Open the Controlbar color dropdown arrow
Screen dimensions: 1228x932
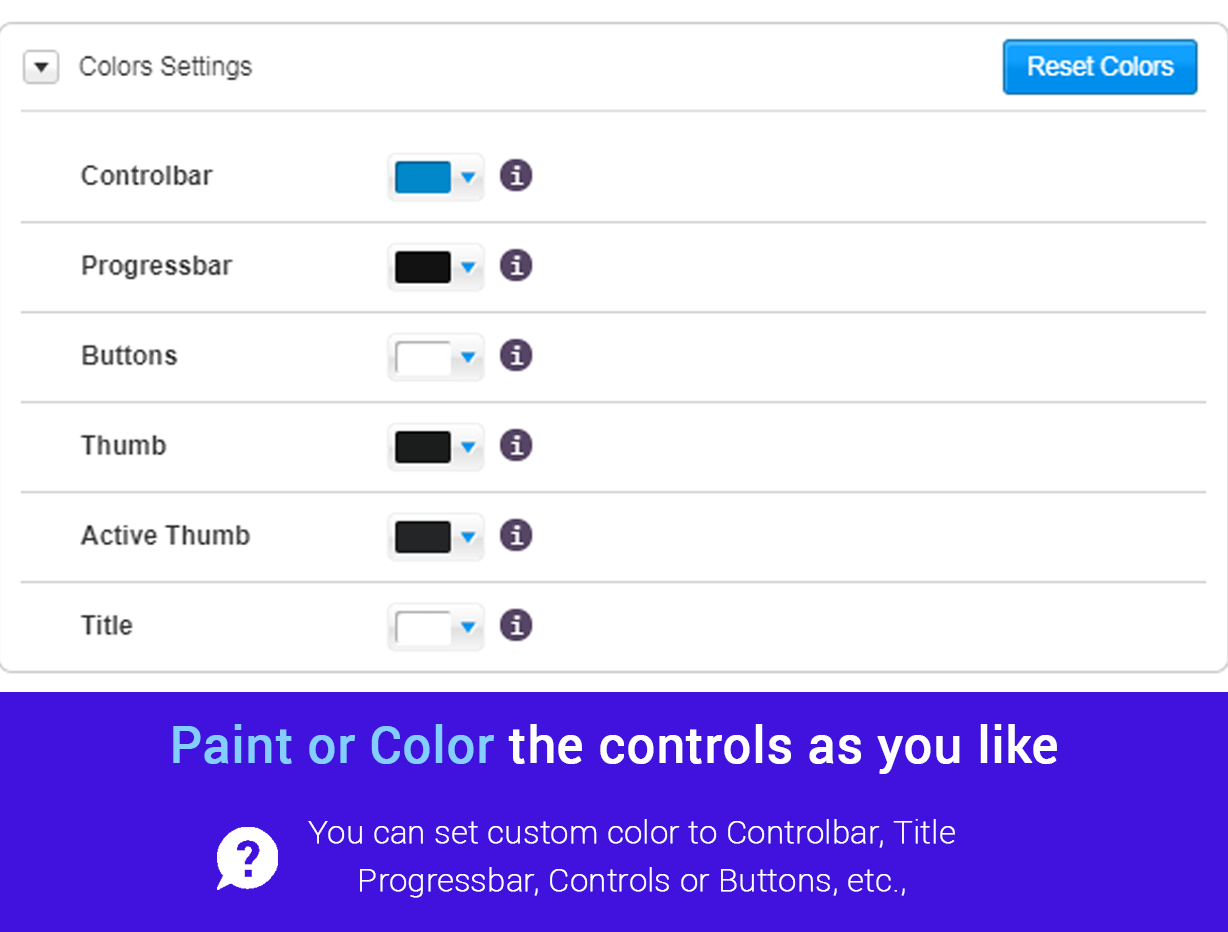pos(467,178)
